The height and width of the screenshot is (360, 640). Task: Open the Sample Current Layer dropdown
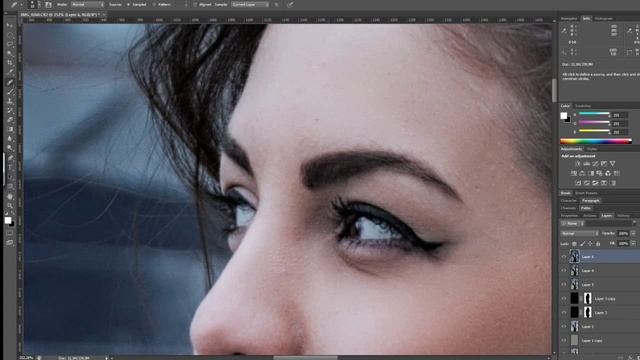(250, 4)
